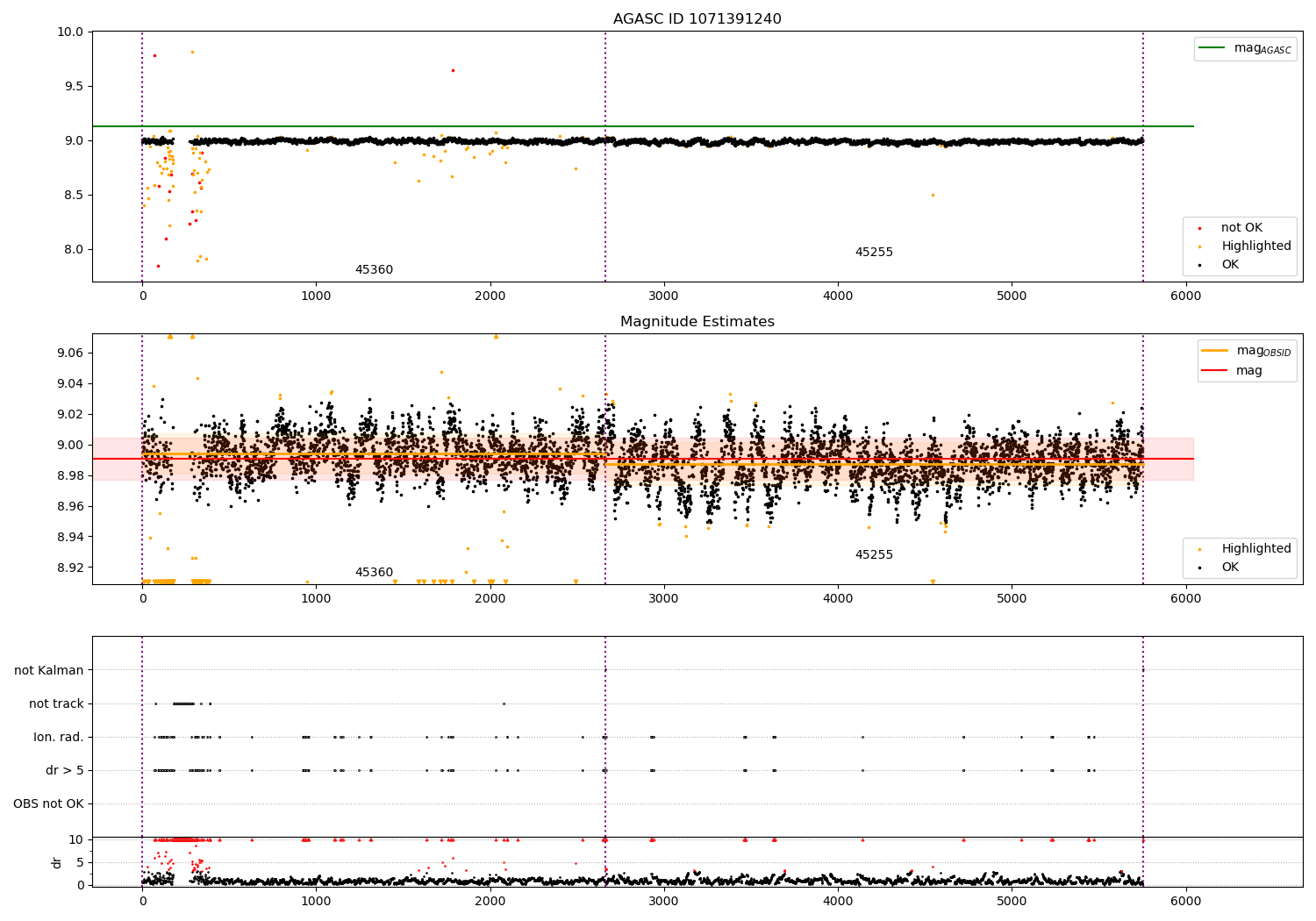Click the green mag AGASC horizontal line
The width and height of the screenshot is (1316, 921).
click(643, 126)
